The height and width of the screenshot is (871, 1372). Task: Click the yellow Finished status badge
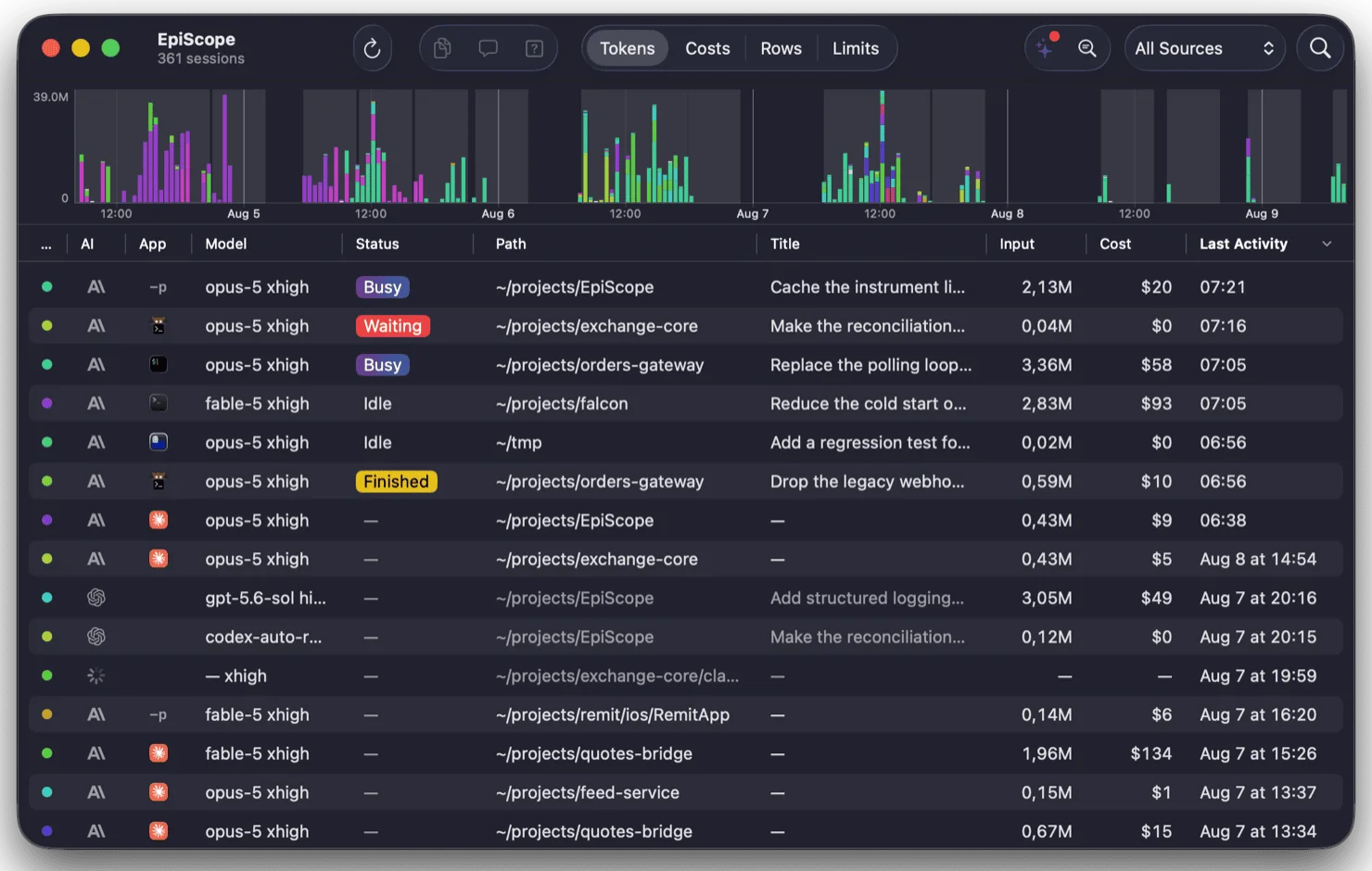tap(396, 482)
